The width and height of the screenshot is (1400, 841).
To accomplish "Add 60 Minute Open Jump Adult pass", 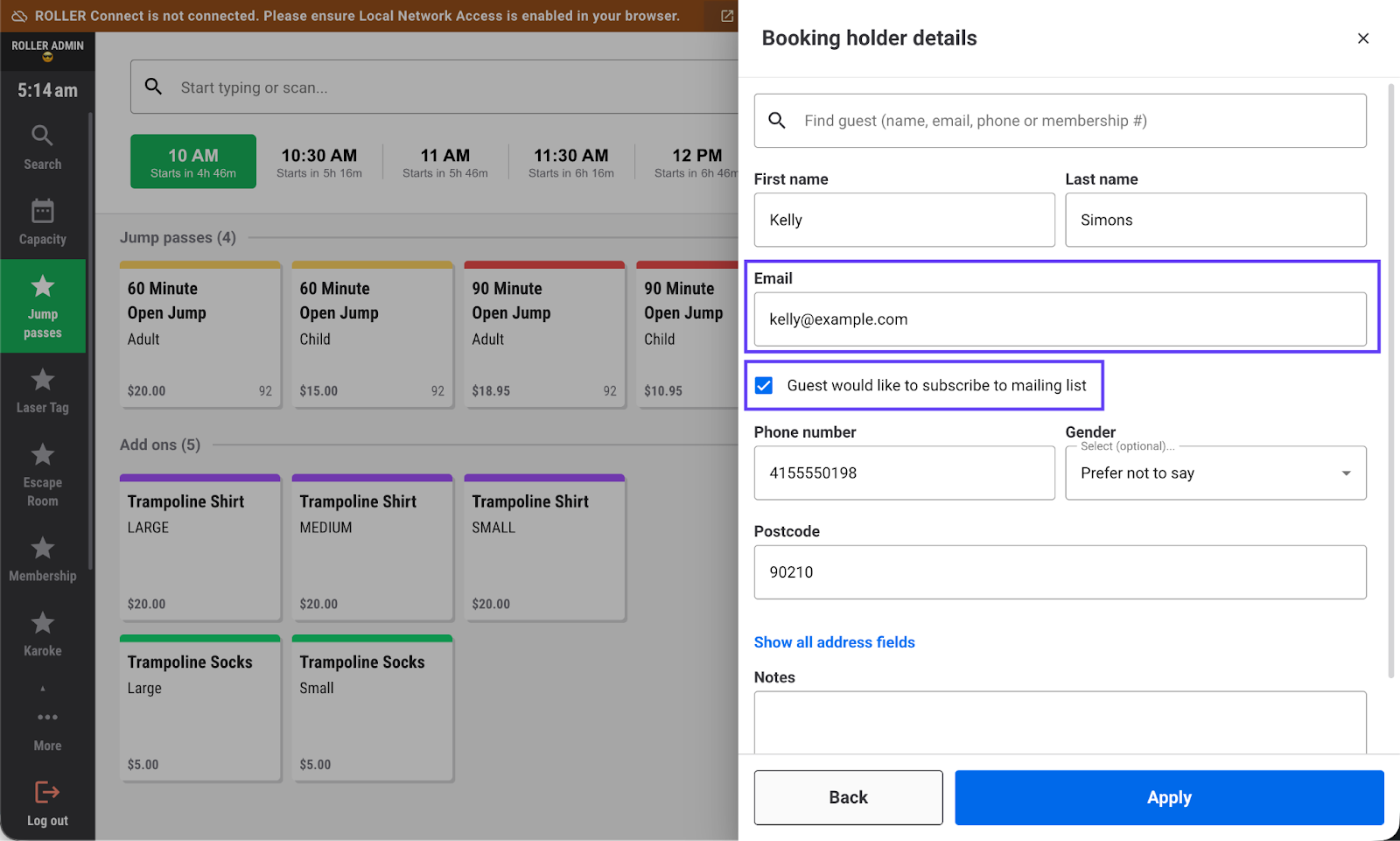I will click(200, 334).
